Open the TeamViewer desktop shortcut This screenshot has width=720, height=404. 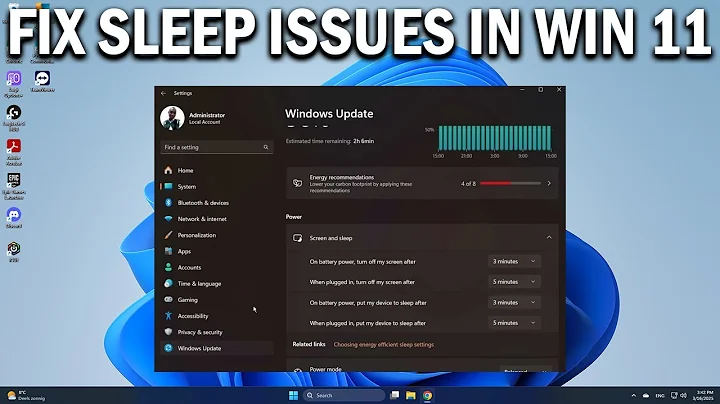(42, 82)
